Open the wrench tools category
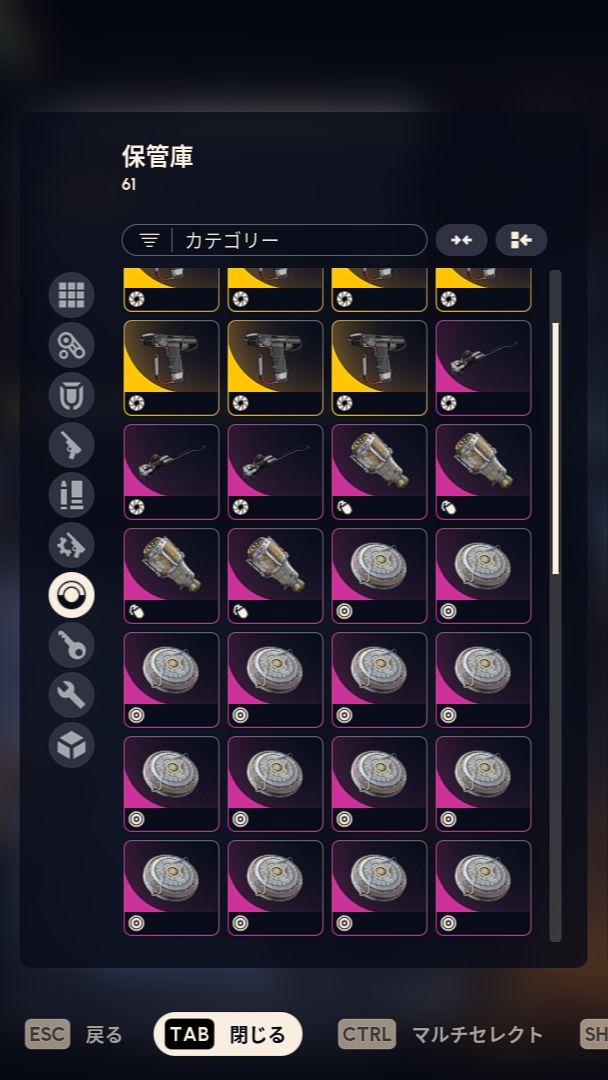This screenshot has width=608, height=1080. tap(72, 695)
